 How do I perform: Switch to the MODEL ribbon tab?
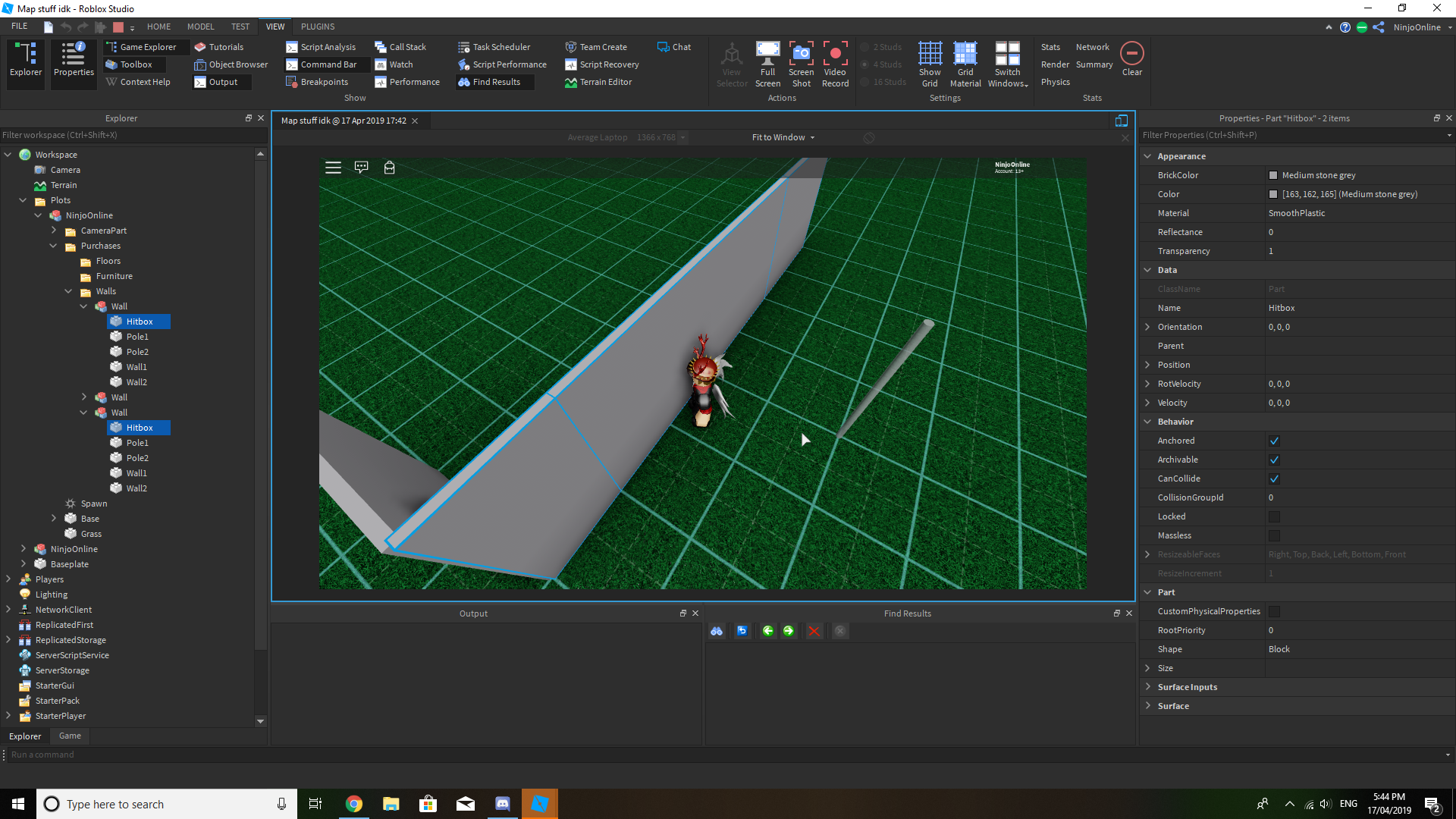[200, 27]
